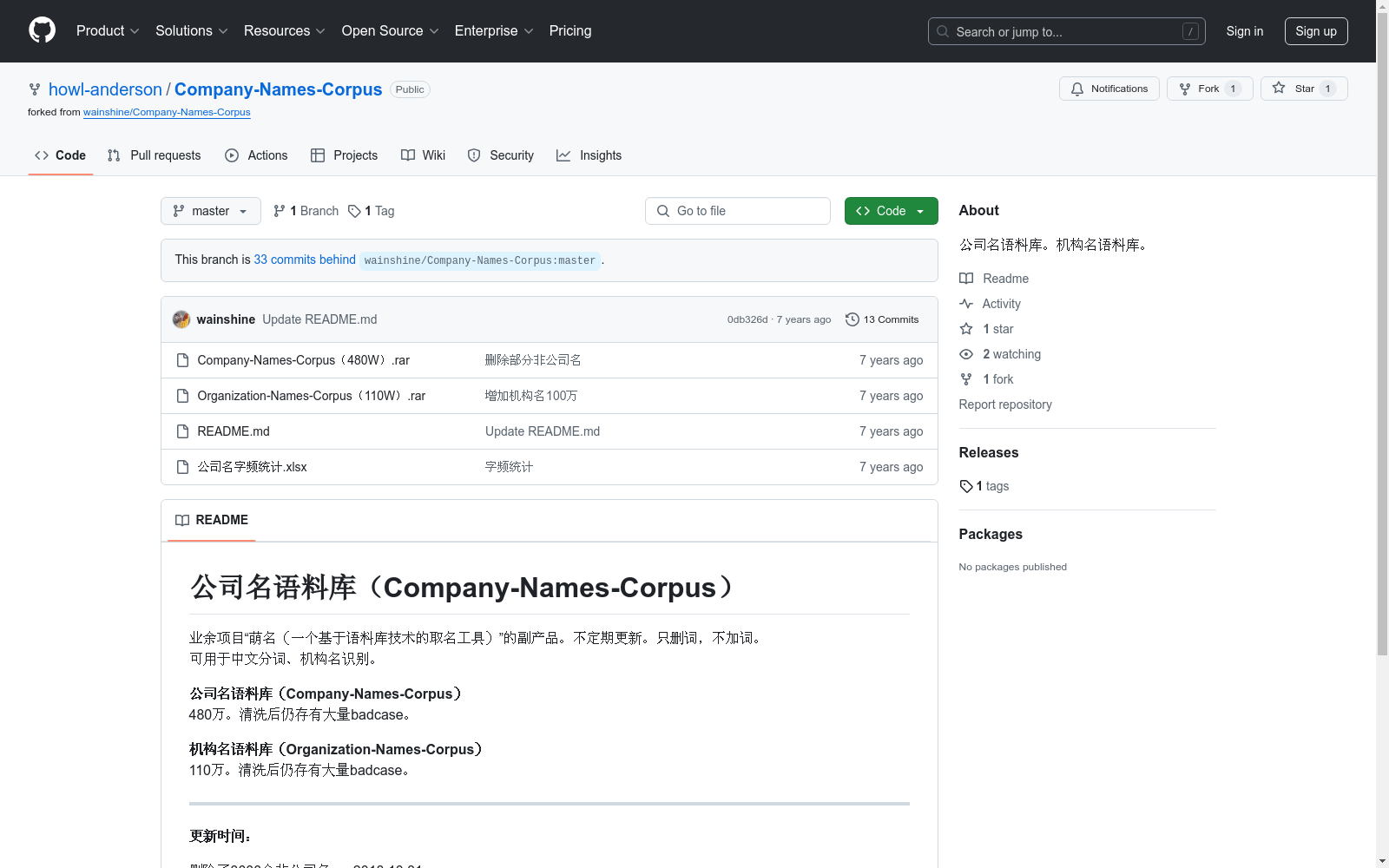Click the file icon beside README.md row
This screenshot has width=1389, height=868.
(182, 431)
